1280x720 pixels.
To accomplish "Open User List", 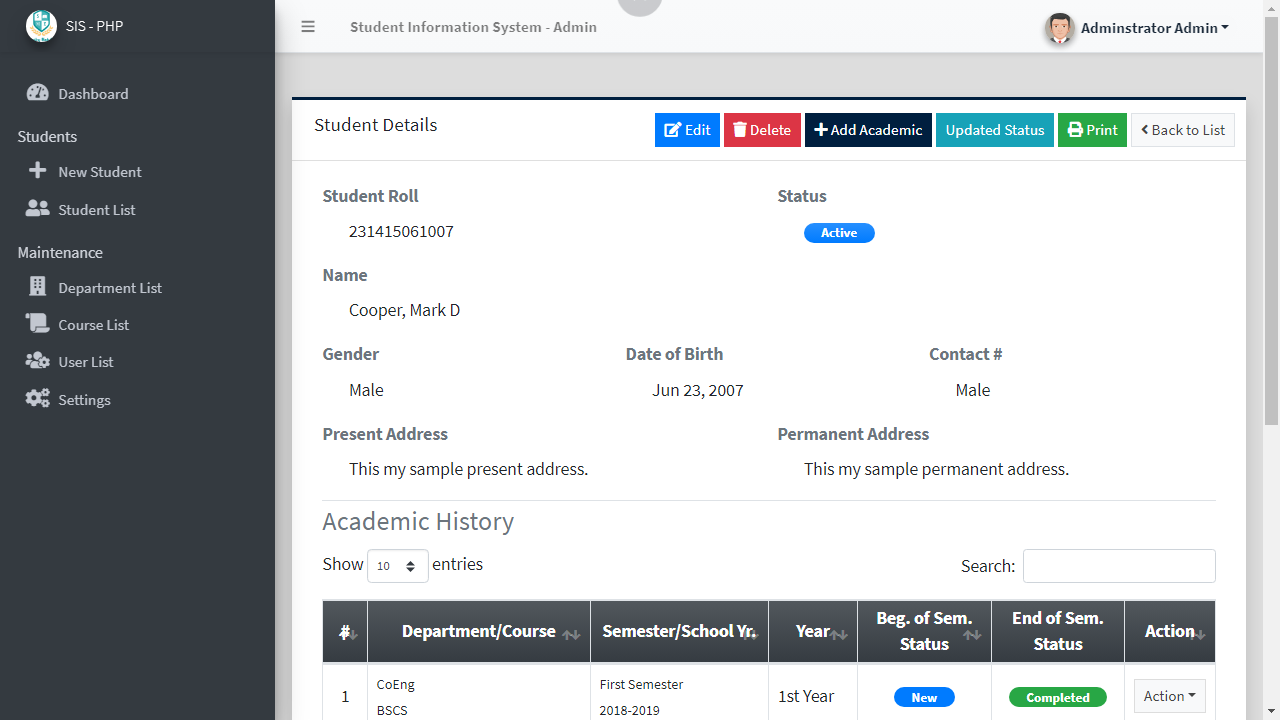I will click(137, 361).
